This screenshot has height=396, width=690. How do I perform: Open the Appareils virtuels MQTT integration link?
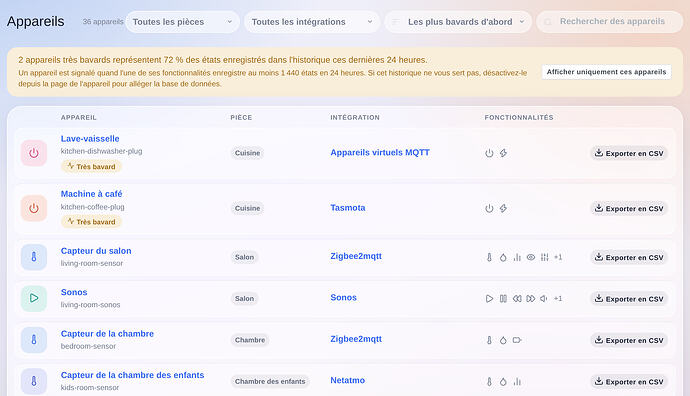coord(380,152)
